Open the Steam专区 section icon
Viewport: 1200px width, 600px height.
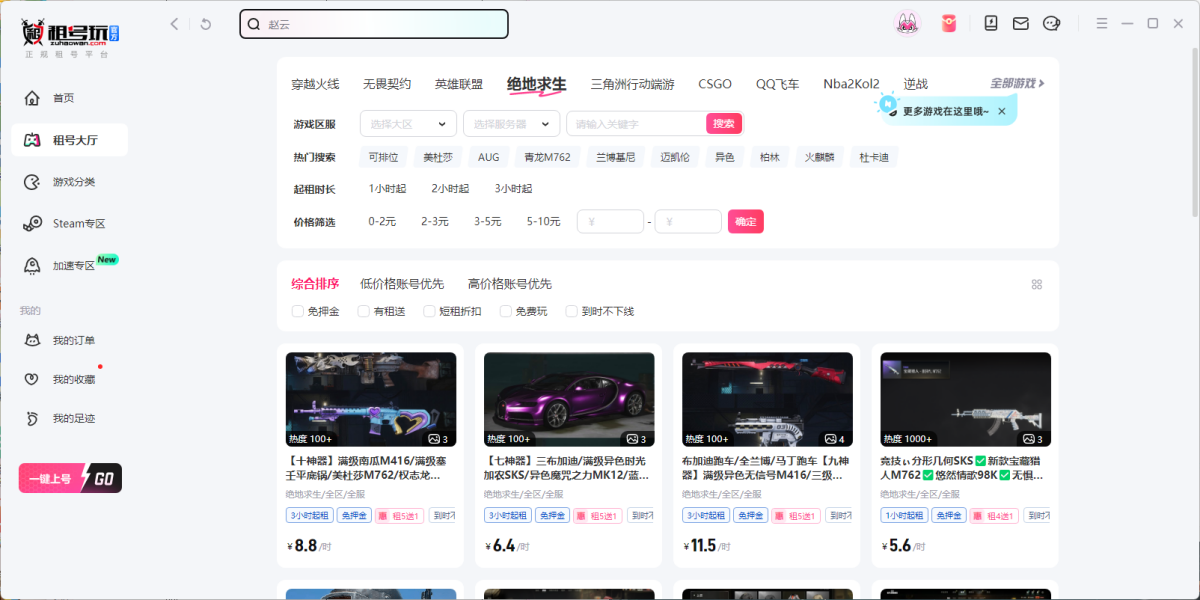pyautogui.click(x=32, y=223)
